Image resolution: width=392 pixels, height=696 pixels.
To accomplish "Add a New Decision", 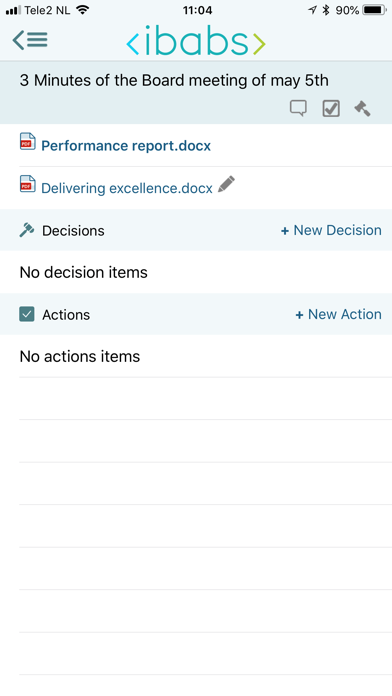I will click(x=331, y=230).
